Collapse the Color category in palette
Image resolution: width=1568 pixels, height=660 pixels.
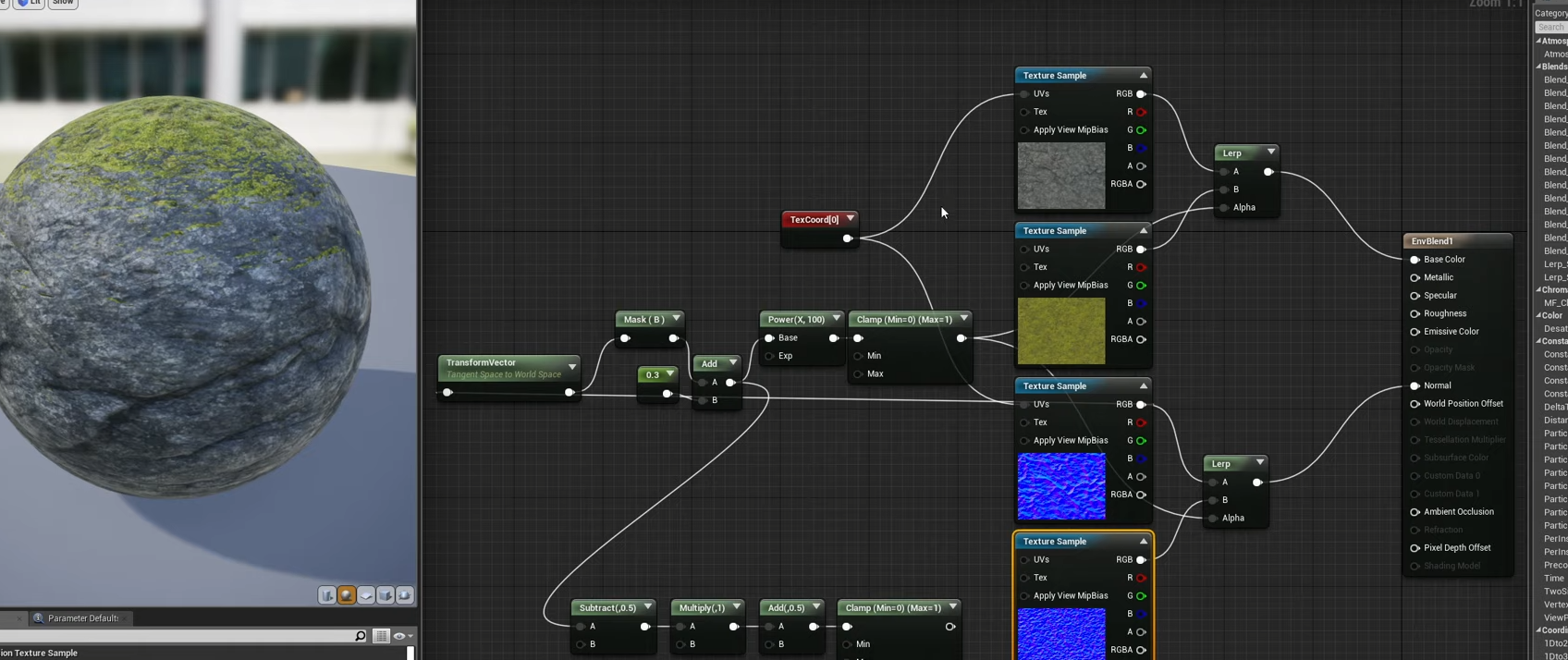pyautogui.click(x=1539, y=315)
